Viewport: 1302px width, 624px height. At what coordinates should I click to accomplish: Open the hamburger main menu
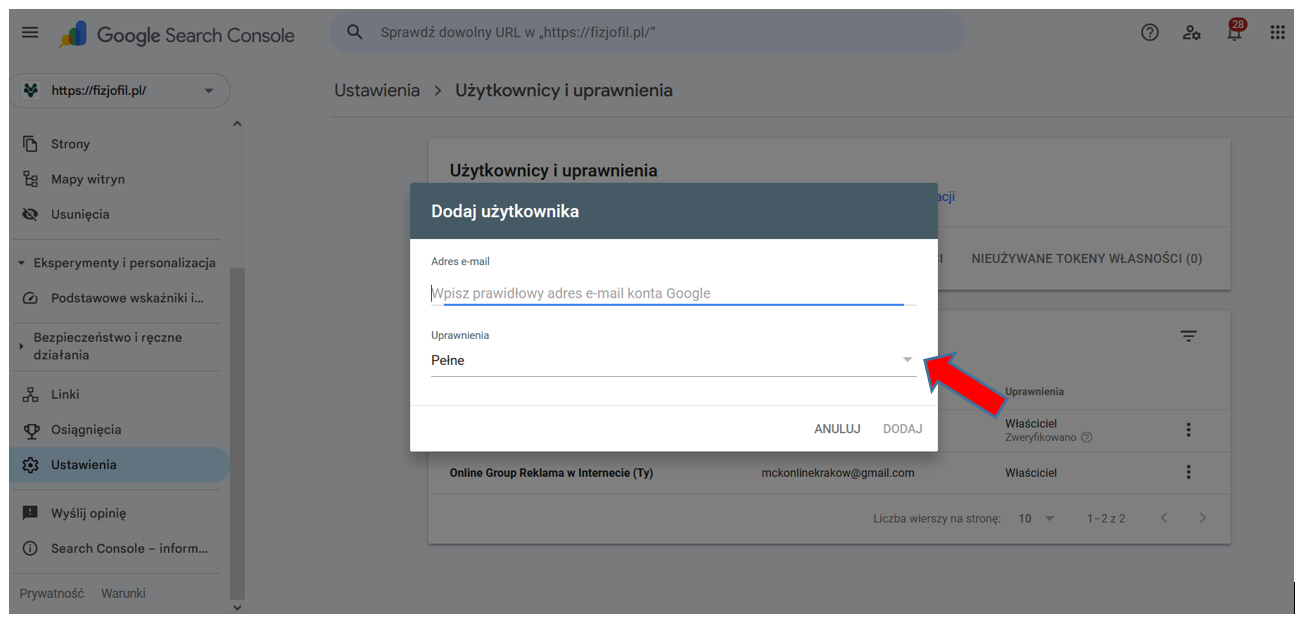(x=30, y=33)
